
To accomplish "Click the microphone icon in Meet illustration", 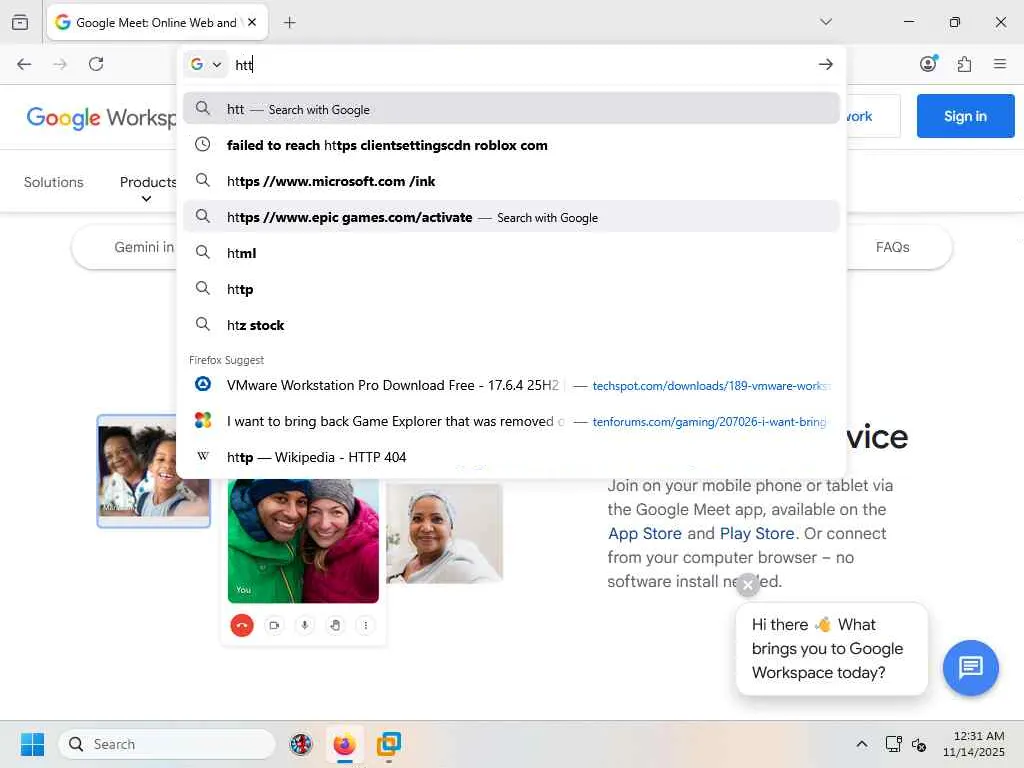I will click(x=304, y=625).
